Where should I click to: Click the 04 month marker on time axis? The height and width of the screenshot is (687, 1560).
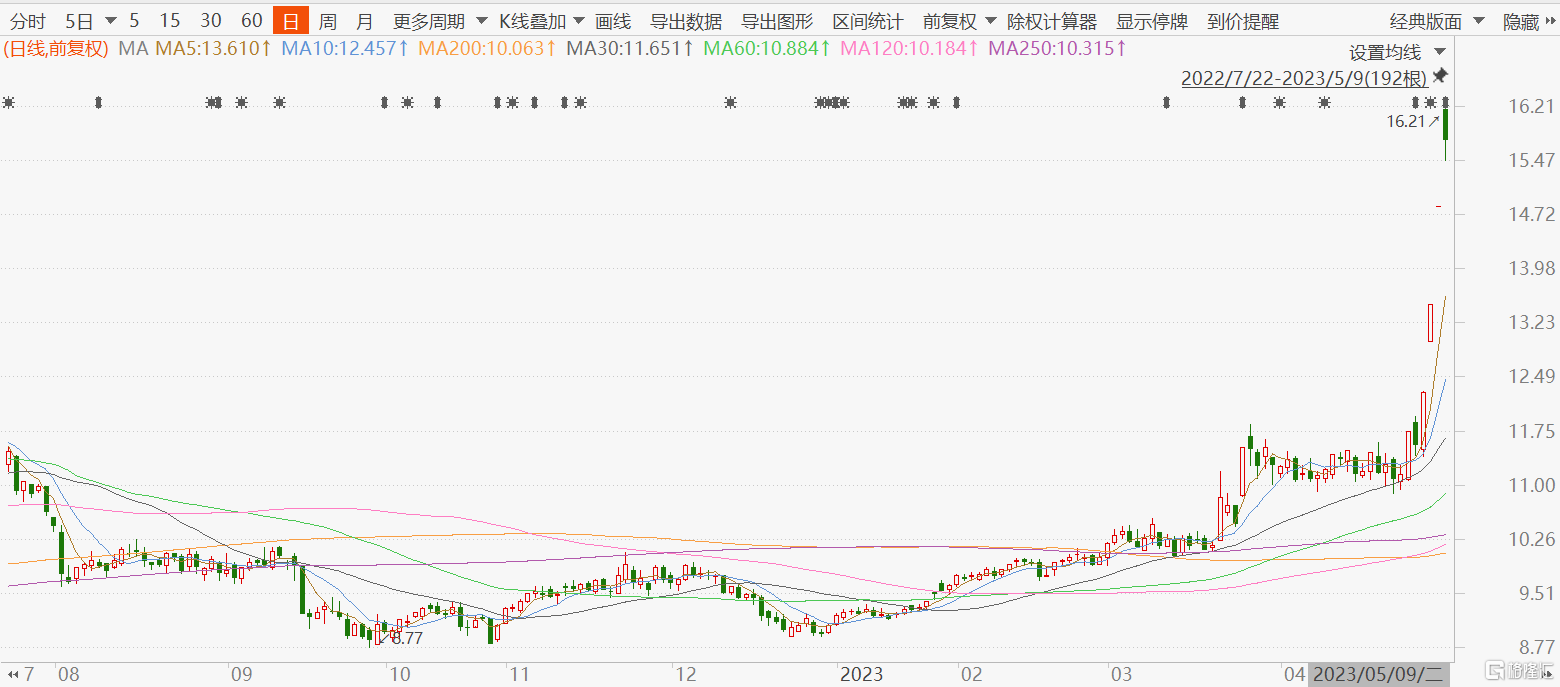click(x=1295, y=674)
